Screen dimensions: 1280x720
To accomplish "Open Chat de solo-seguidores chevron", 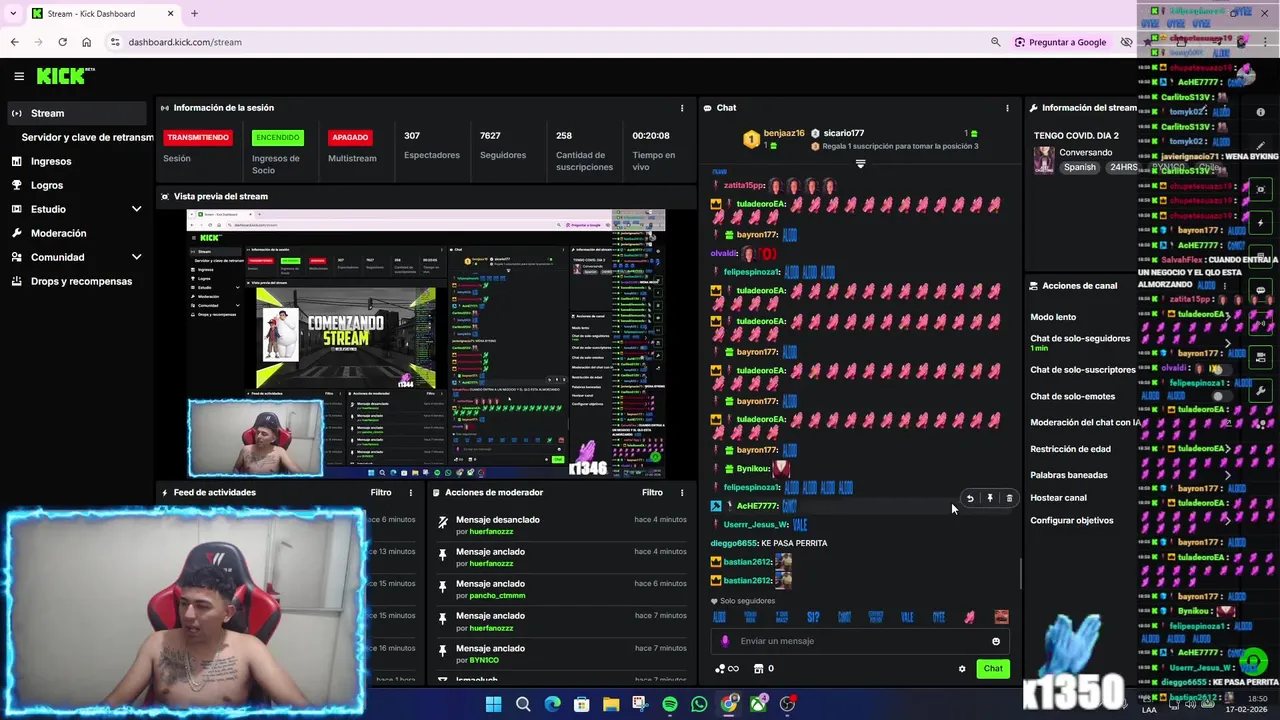I will coord(1227,343).
